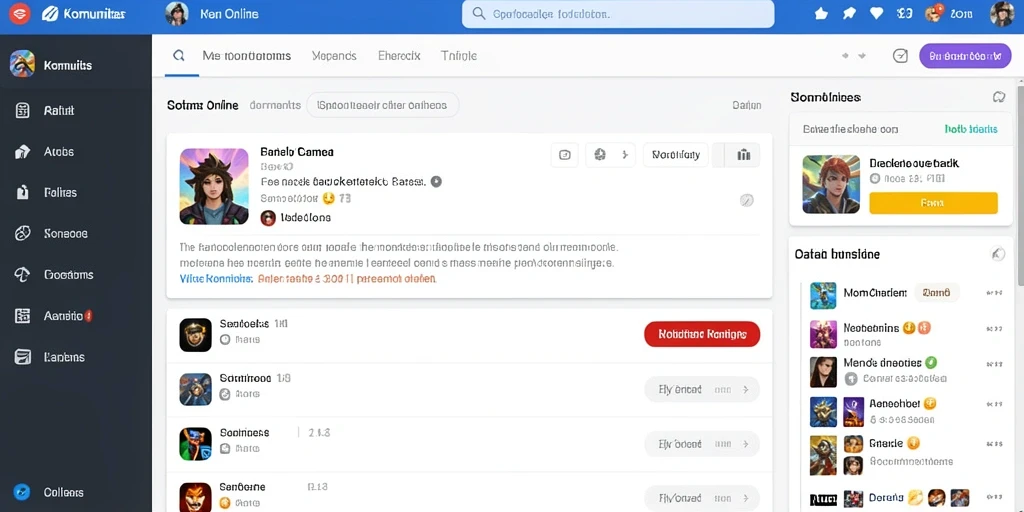
Task: Select the "dorments" filter label
Action: pyautogui.click(x=275, y=104)
